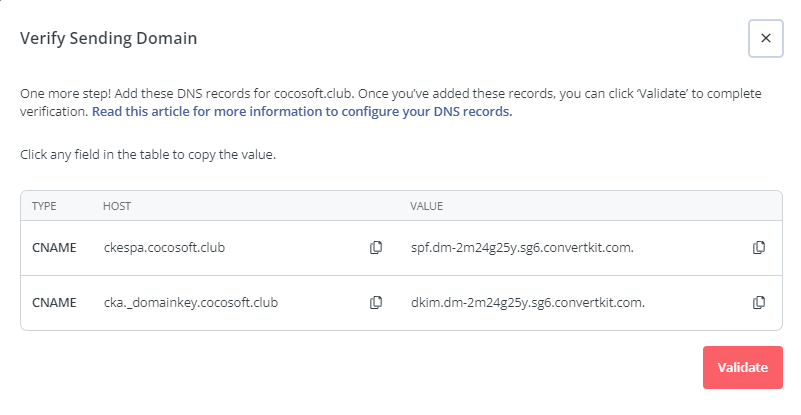Click the HOST column header
Image resolution: width=801 pixels, height=415 pixels.
(117, 206)
